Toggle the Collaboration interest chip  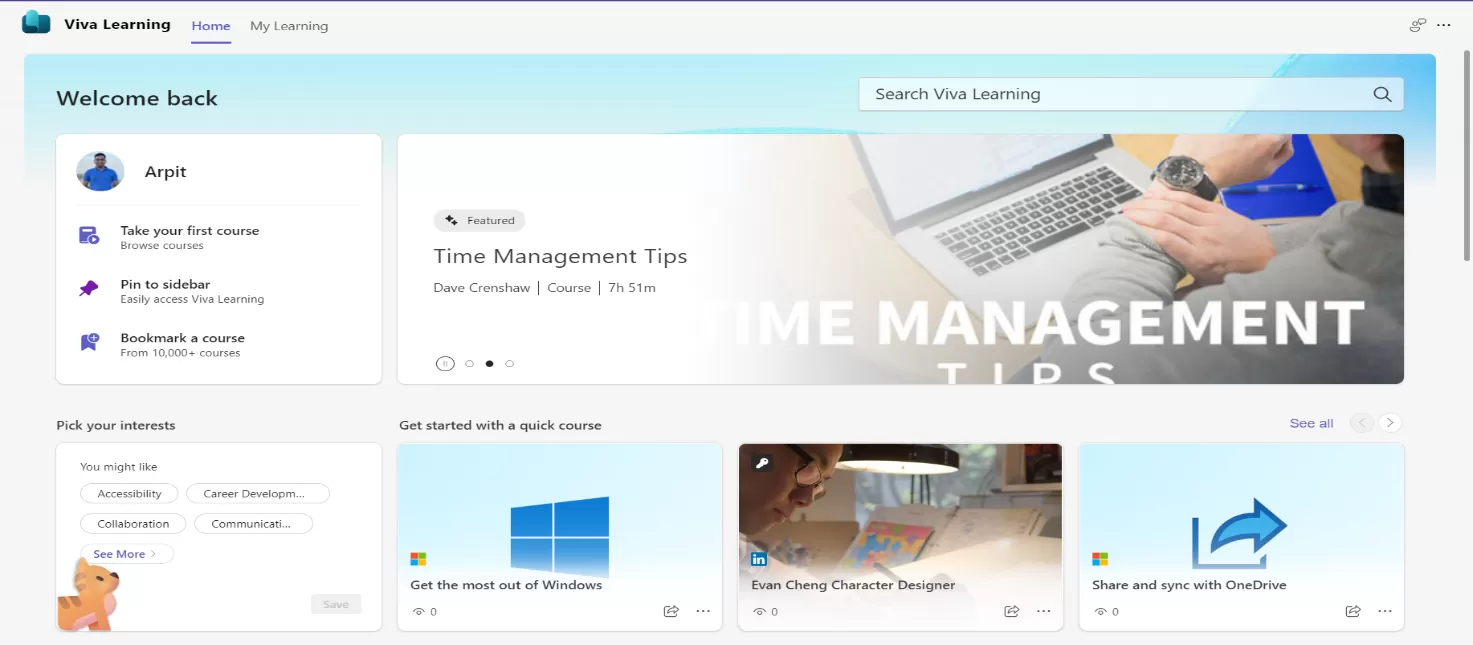point(133,524)
